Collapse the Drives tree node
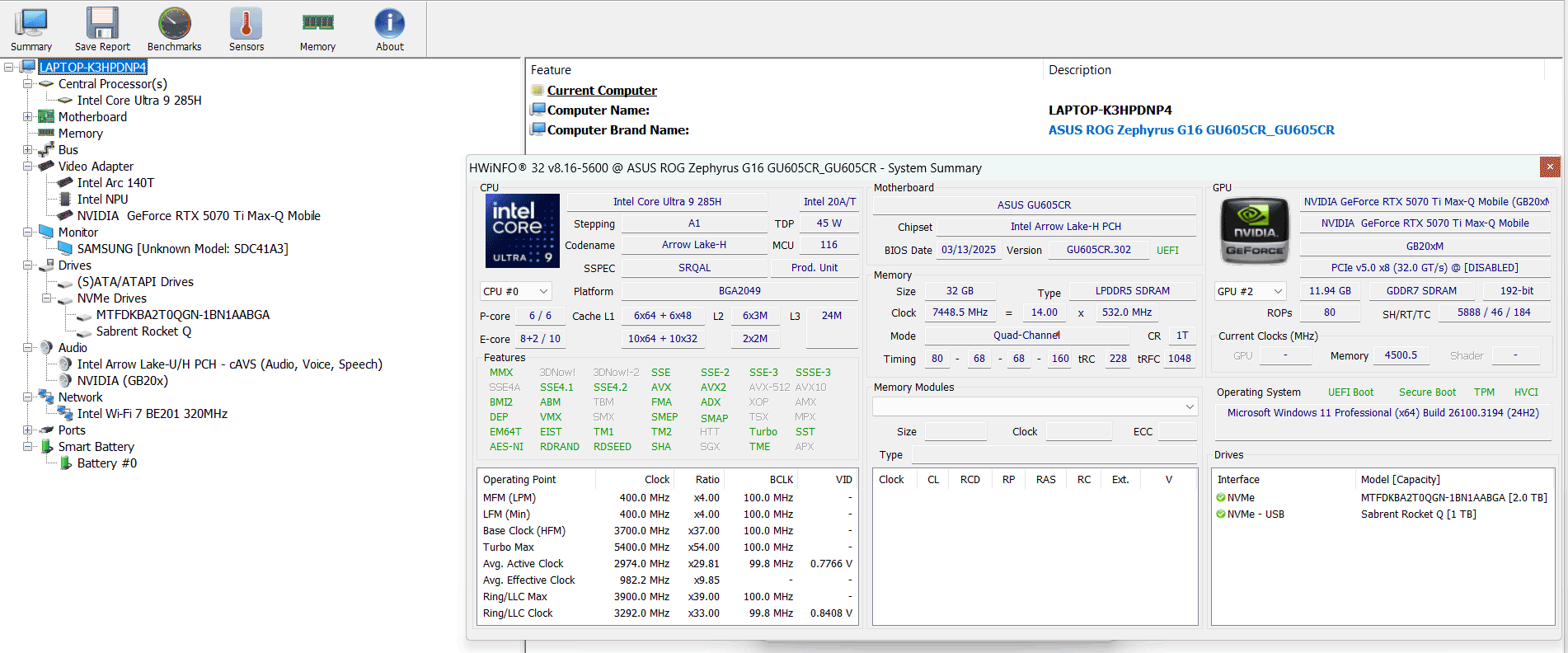This screenshot has width=1568, height=653. [x=27, y=265]
